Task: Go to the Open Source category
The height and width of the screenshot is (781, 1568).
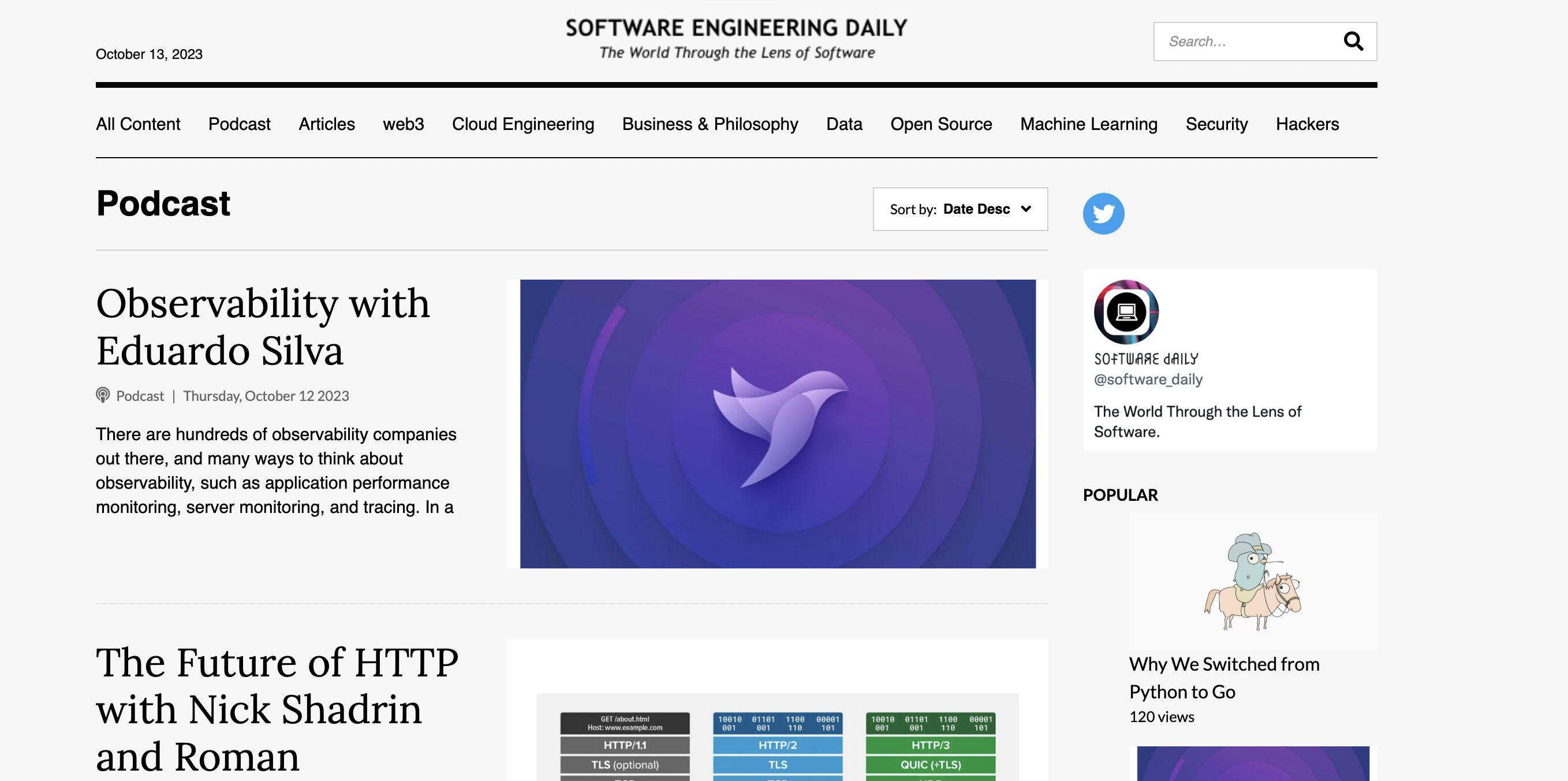Action: point(941,124)
